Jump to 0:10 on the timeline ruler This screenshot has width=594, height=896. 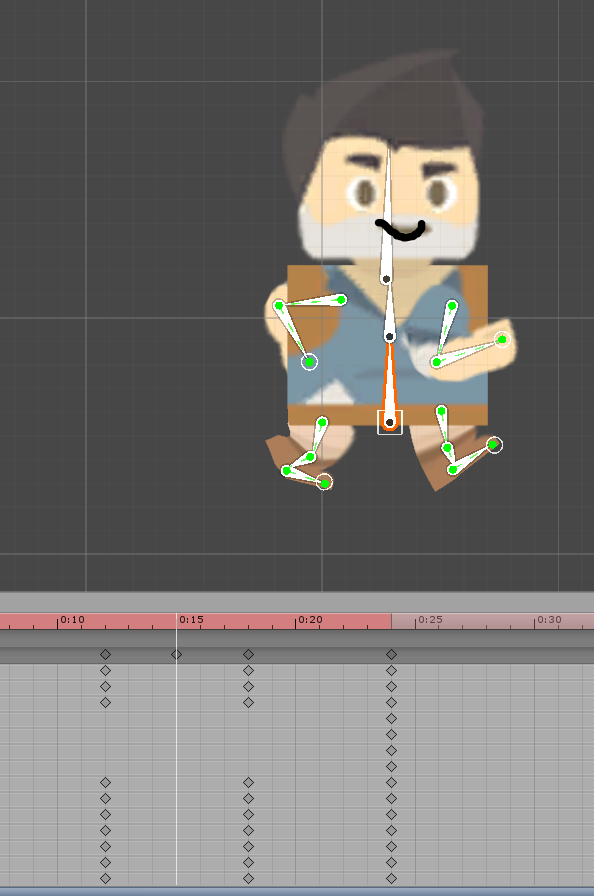[73, 620]
